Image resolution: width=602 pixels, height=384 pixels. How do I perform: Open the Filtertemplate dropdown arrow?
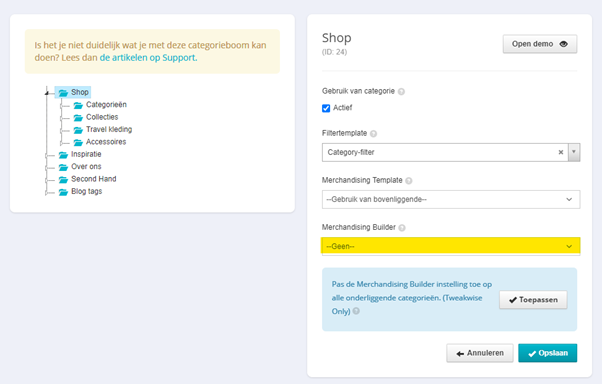574,152
